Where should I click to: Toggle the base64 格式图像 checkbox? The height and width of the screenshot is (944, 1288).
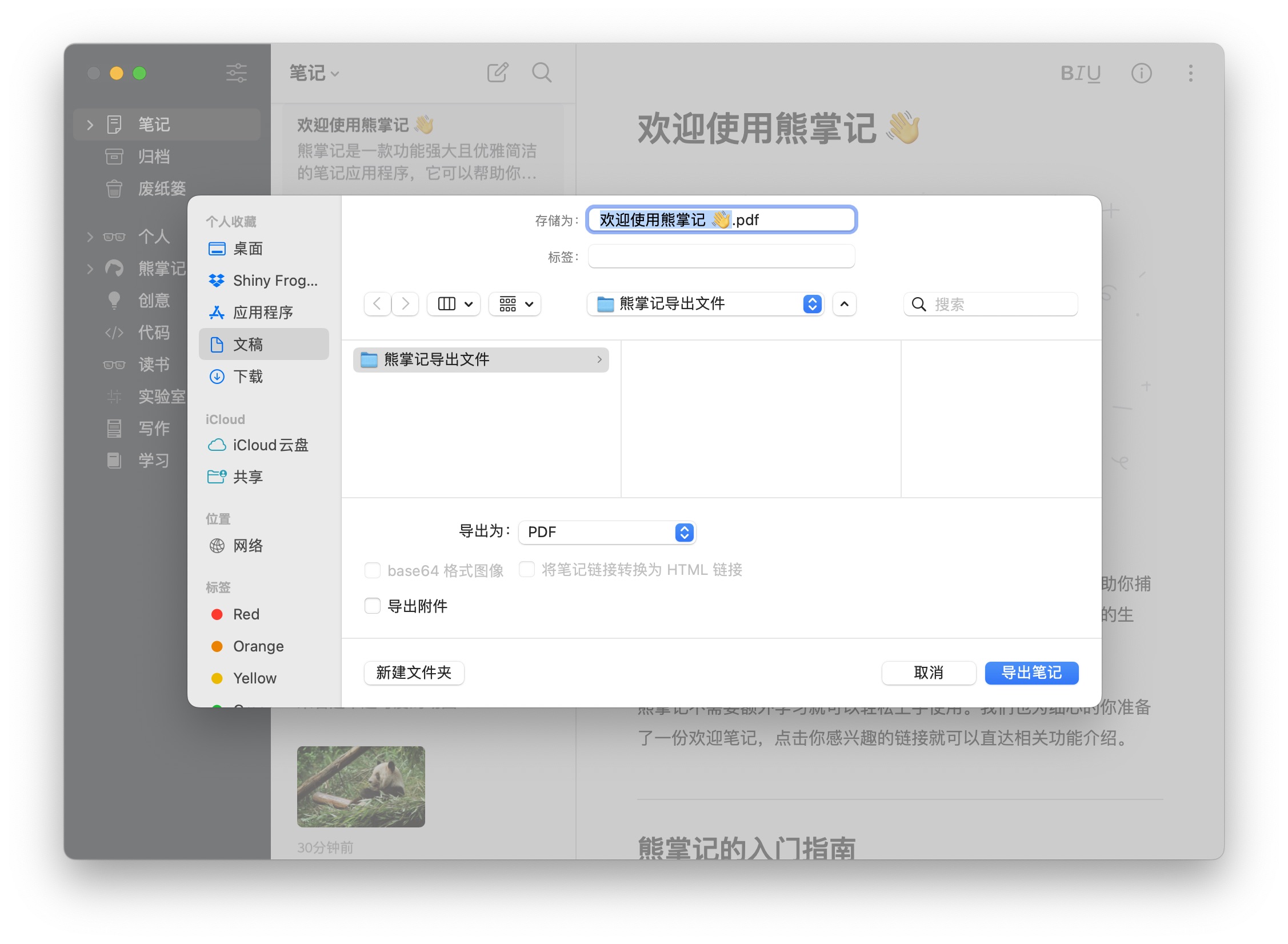tap(373, 570)
